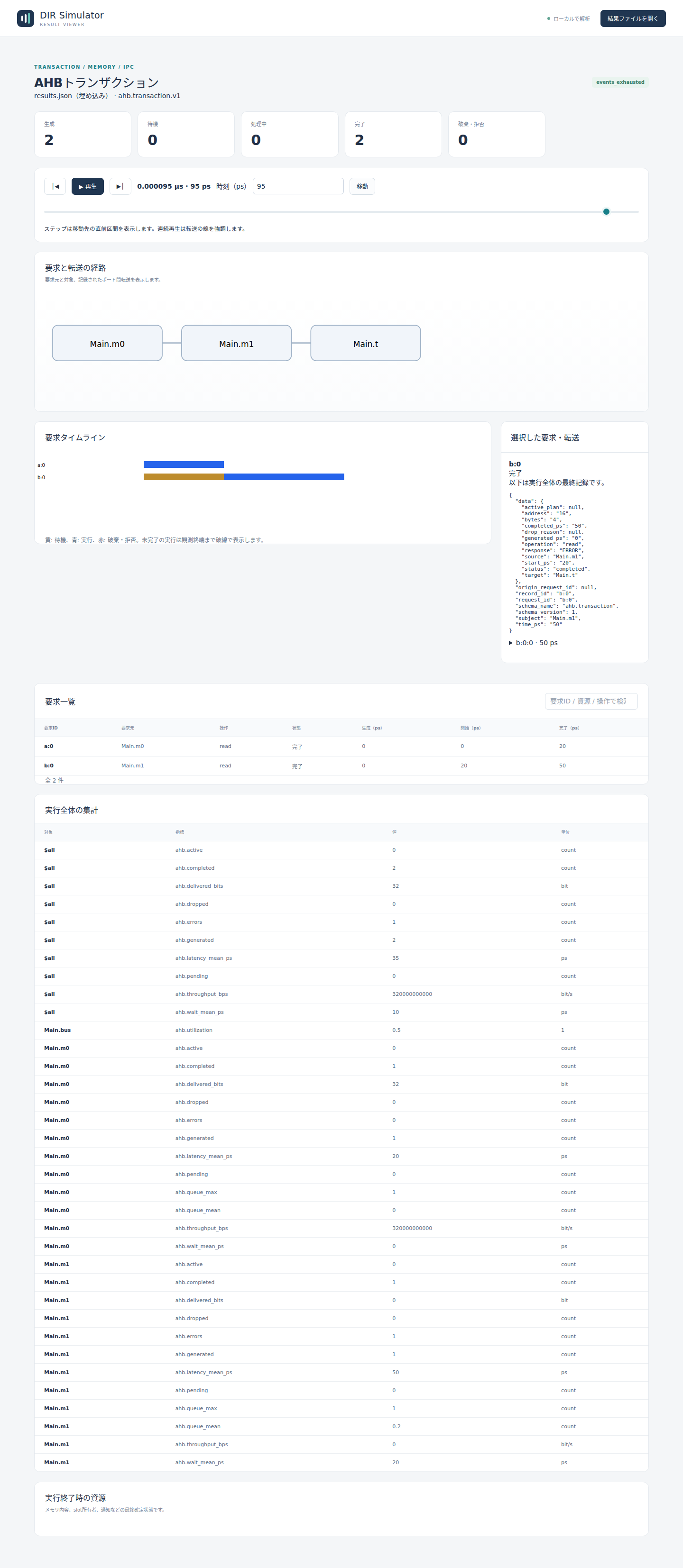683x1568 pixels.
Task: Focus the 要求ID / 資源 / 操作 search box
Action: pyautogui.click(x=591, y=701)
